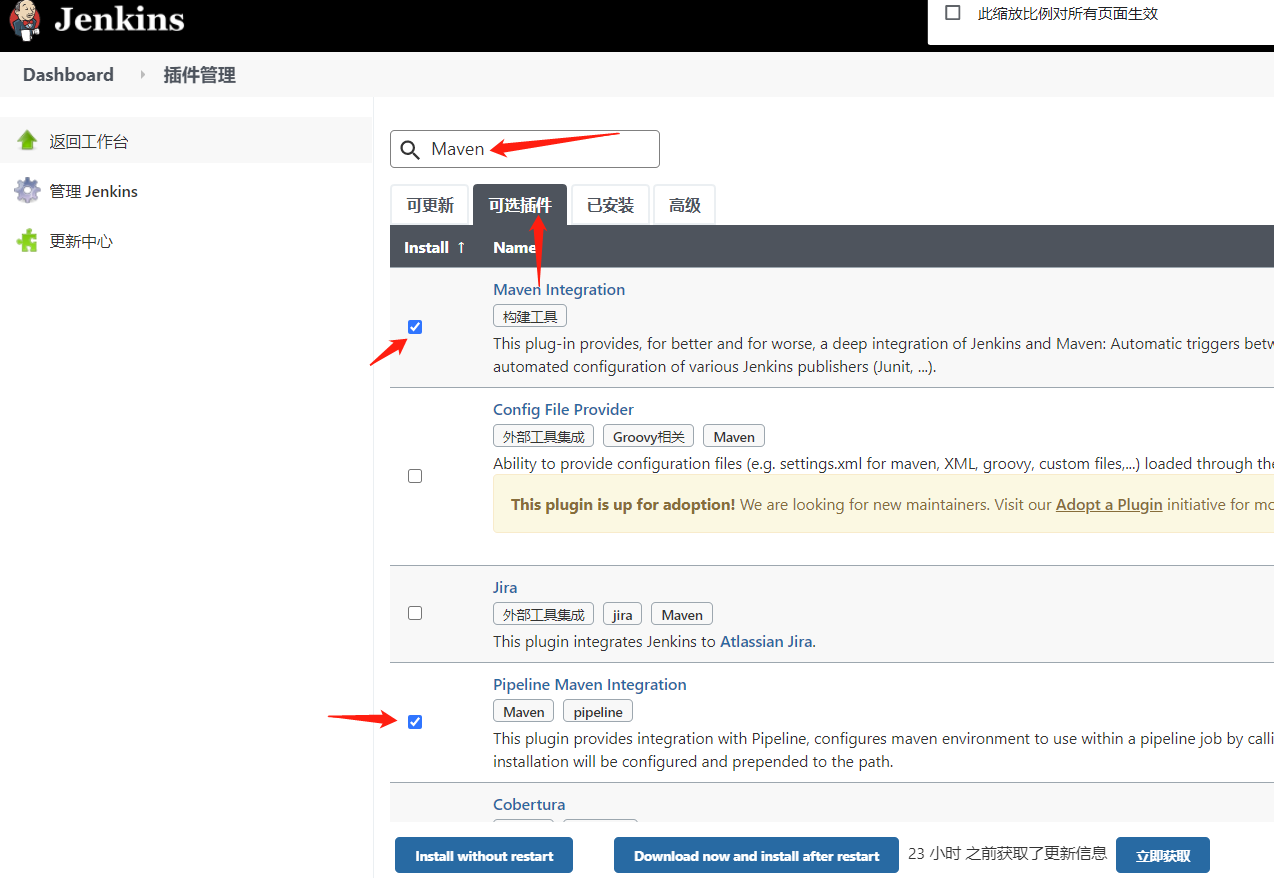Click the magnifier icon in the search box
This screenshot has width=1274, height=878.
(410, 150)
